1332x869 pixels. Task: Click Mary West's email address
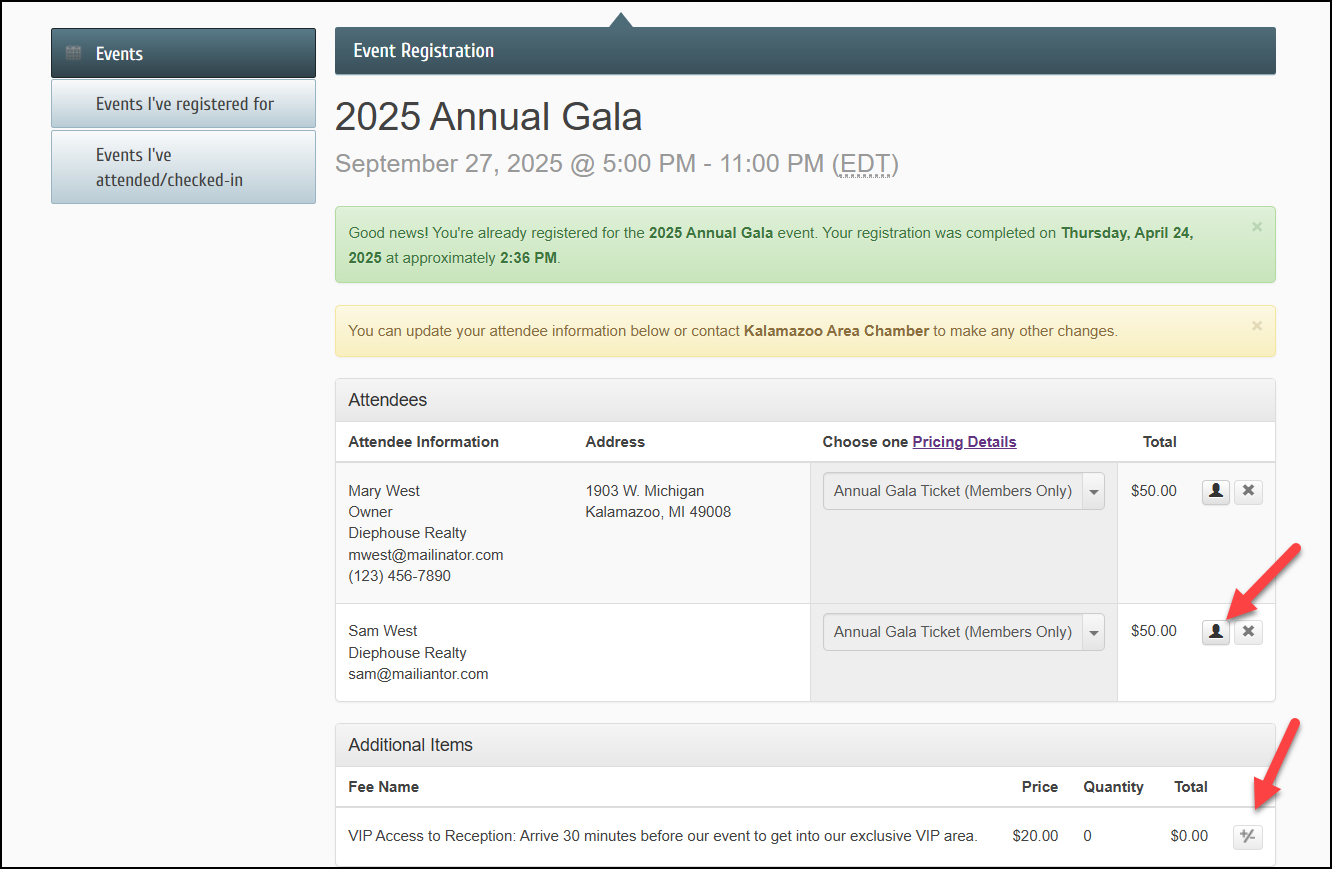(x=426, y=554)
